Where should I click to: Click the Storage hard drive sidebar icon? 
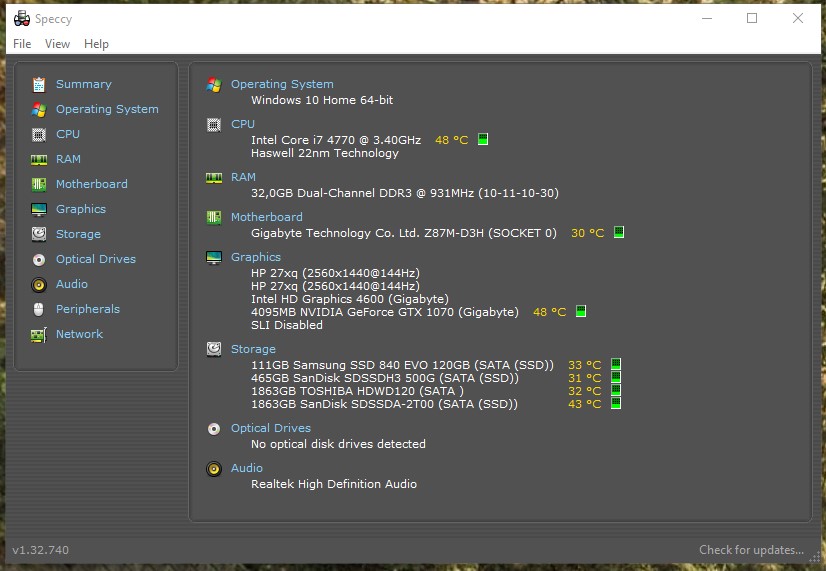[38, 234]
